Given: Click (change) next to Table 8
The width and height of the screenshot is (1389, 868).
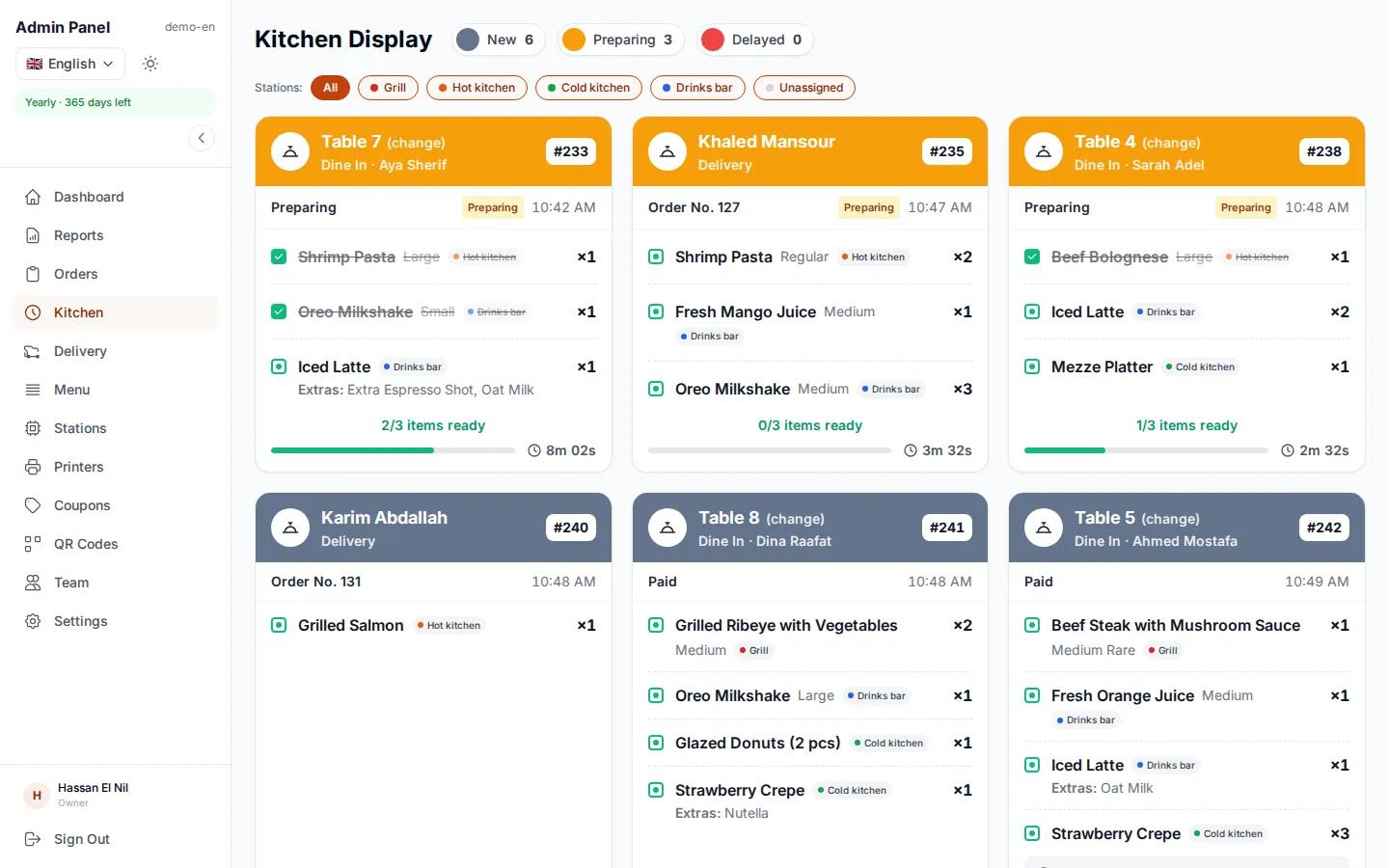Looking at the screenshot, I should [x=795, y=519].
